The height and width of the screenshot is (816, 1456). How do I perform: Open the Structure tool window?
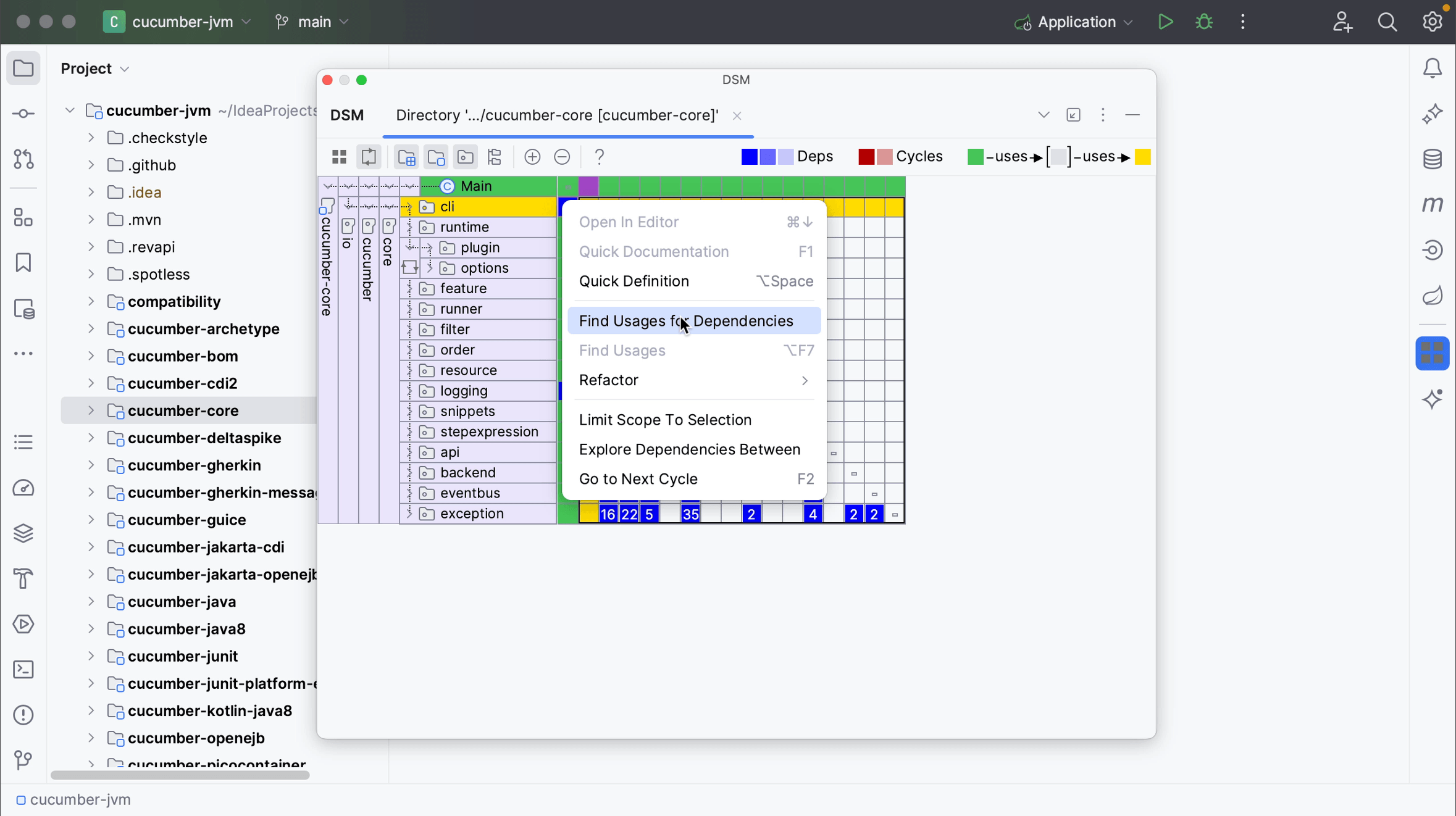tap(23, 217)
